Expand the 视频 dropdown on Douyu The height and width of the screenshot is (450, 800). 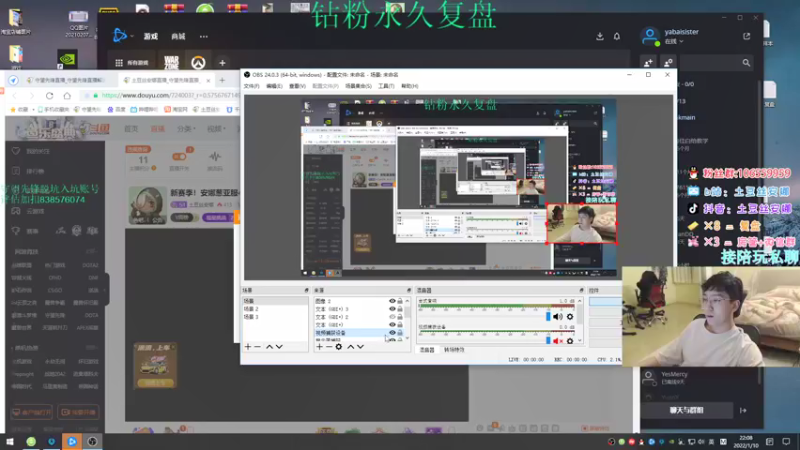215,129
